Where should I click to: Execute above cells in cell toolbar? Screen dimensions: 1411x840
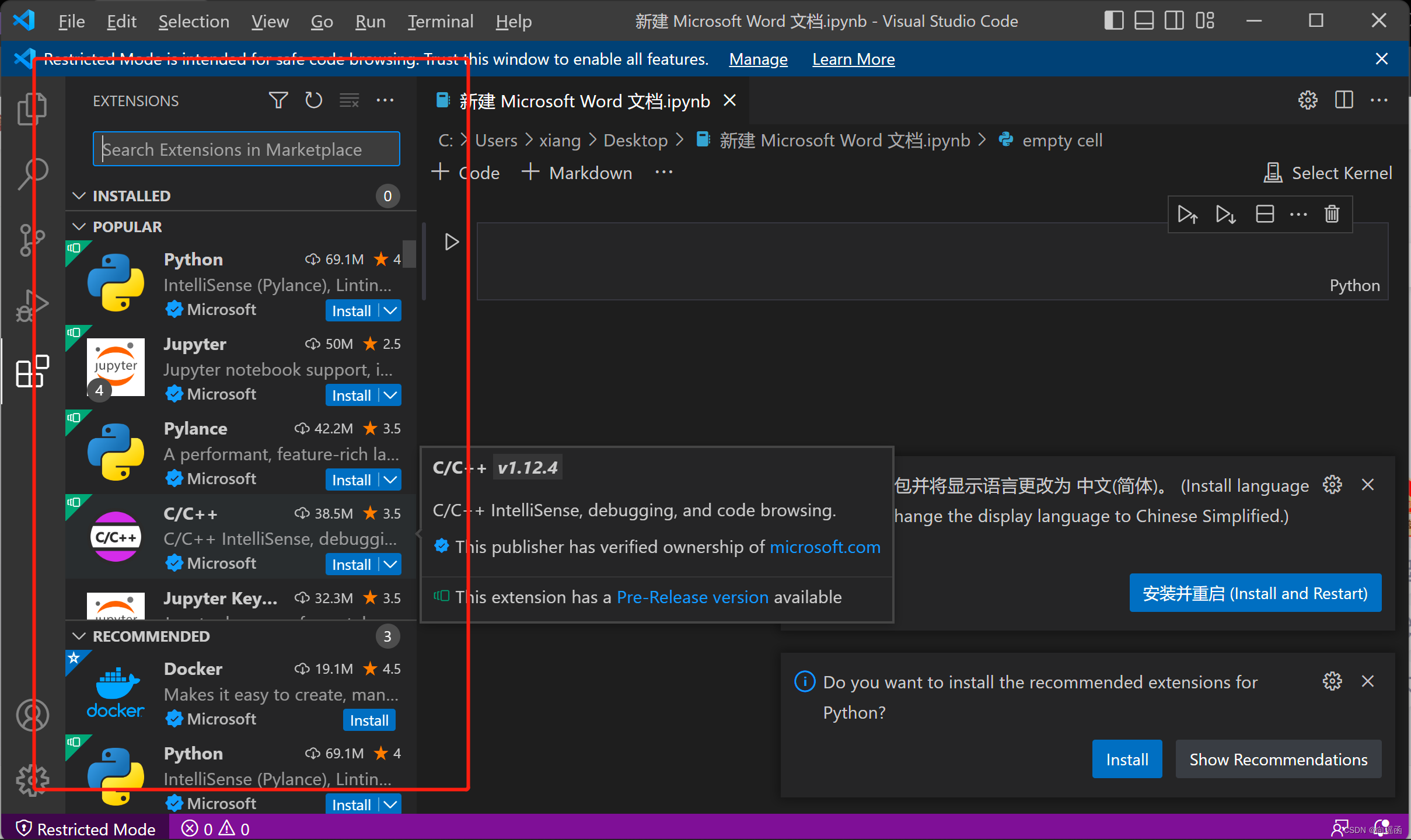point(1188,214)
